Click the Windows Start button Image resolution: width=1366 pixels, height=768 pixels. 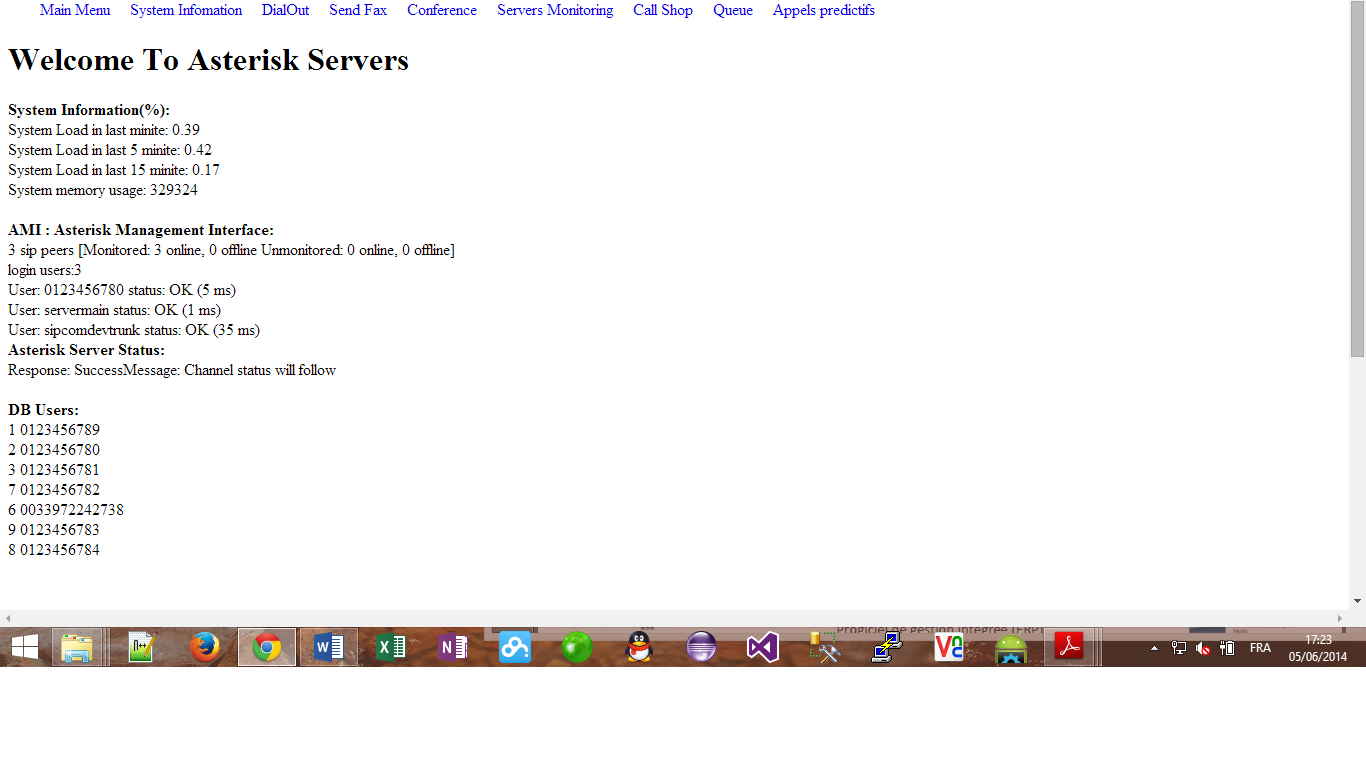tap(25, 648)
